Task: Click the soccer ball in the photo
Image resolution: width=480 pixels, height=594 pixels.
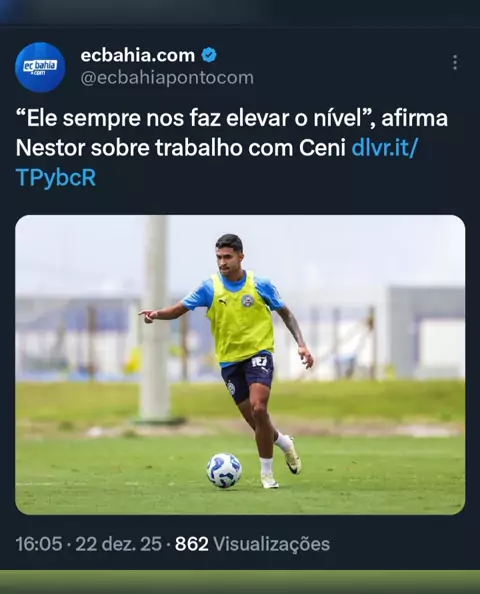Action: tap(224, 470)
